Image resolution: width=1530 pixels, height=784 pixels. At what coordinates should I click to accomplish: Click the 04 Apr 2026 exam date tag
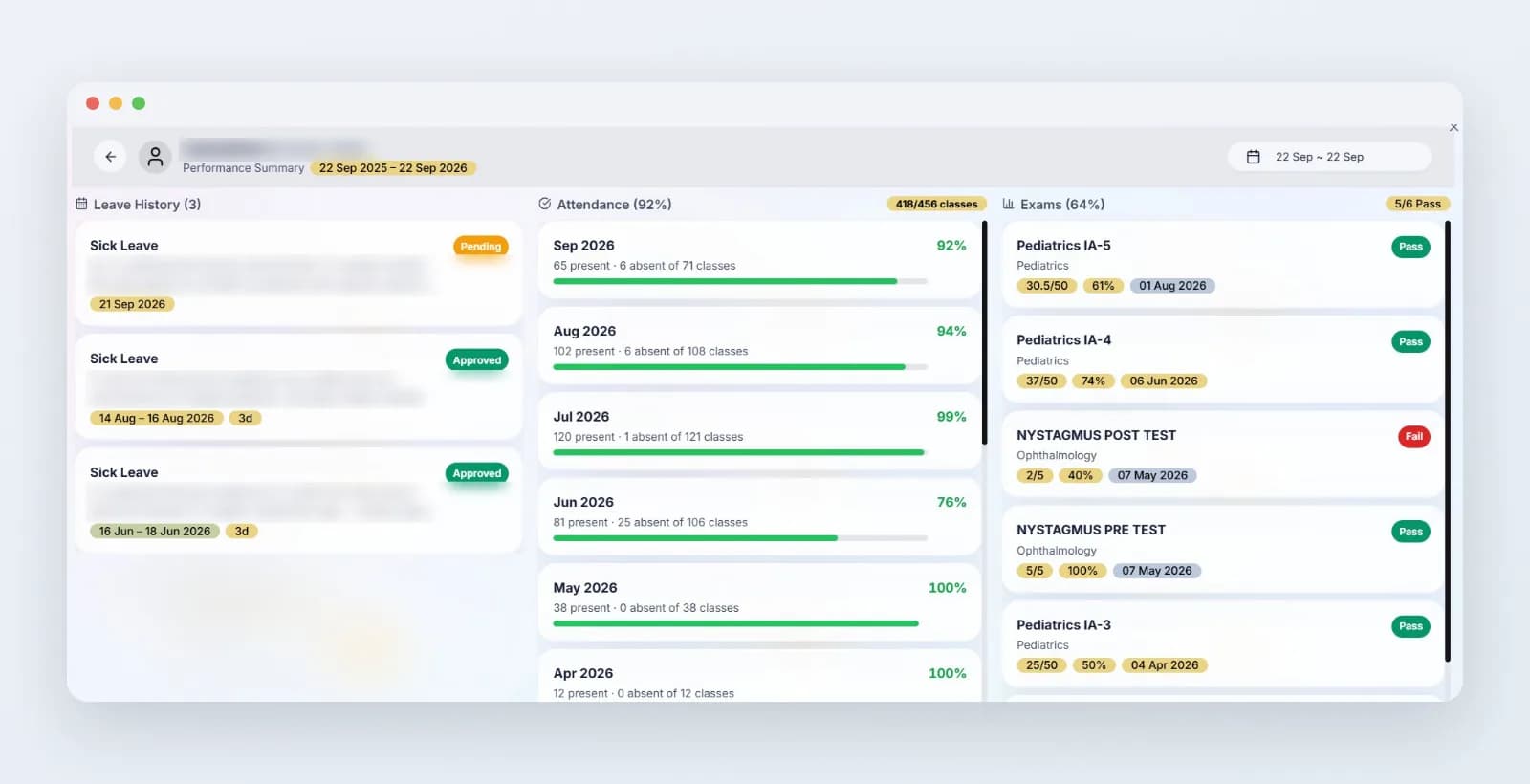coord(1165,665)
